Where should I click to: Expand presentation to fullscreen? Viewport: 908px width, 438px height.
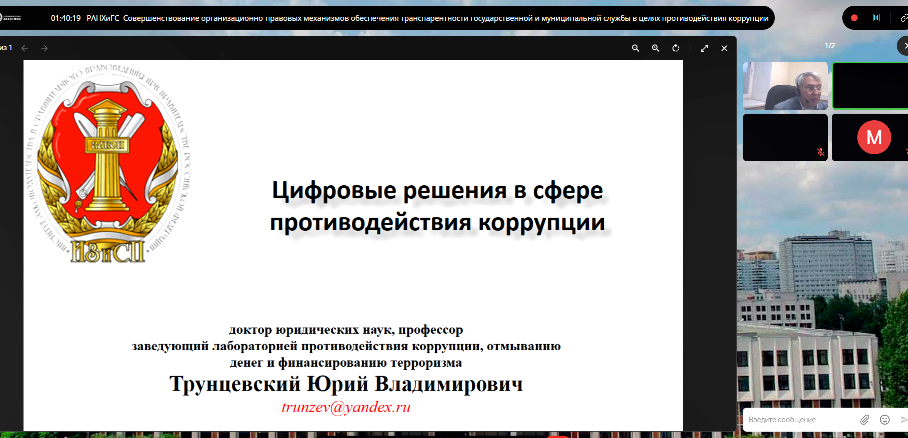point(704,49)
